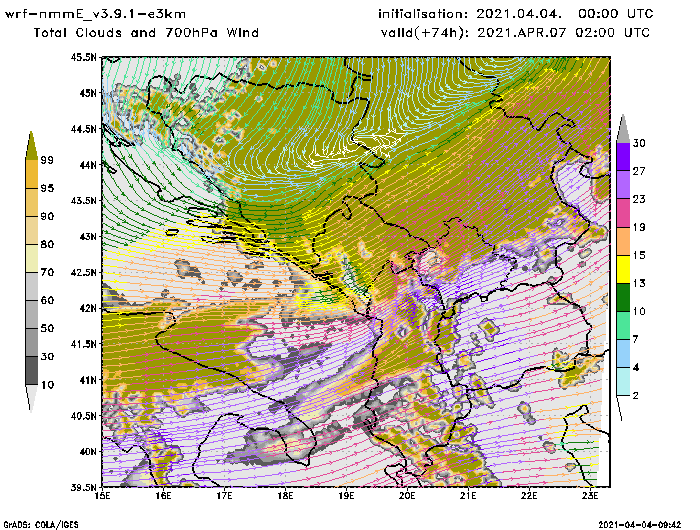Click the 40N latitude label
Screen dimensions: 700x530
88,451
